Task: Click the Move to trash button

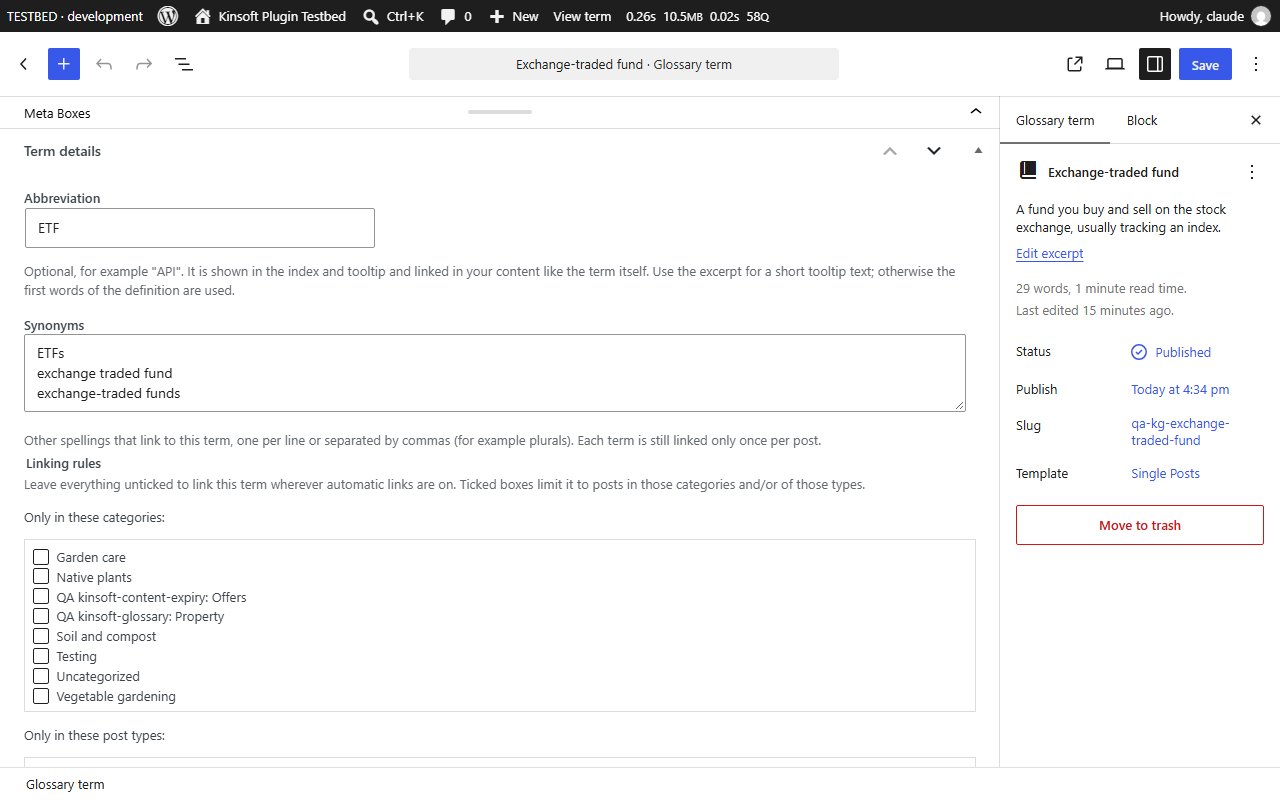Action: point(1140,525)
